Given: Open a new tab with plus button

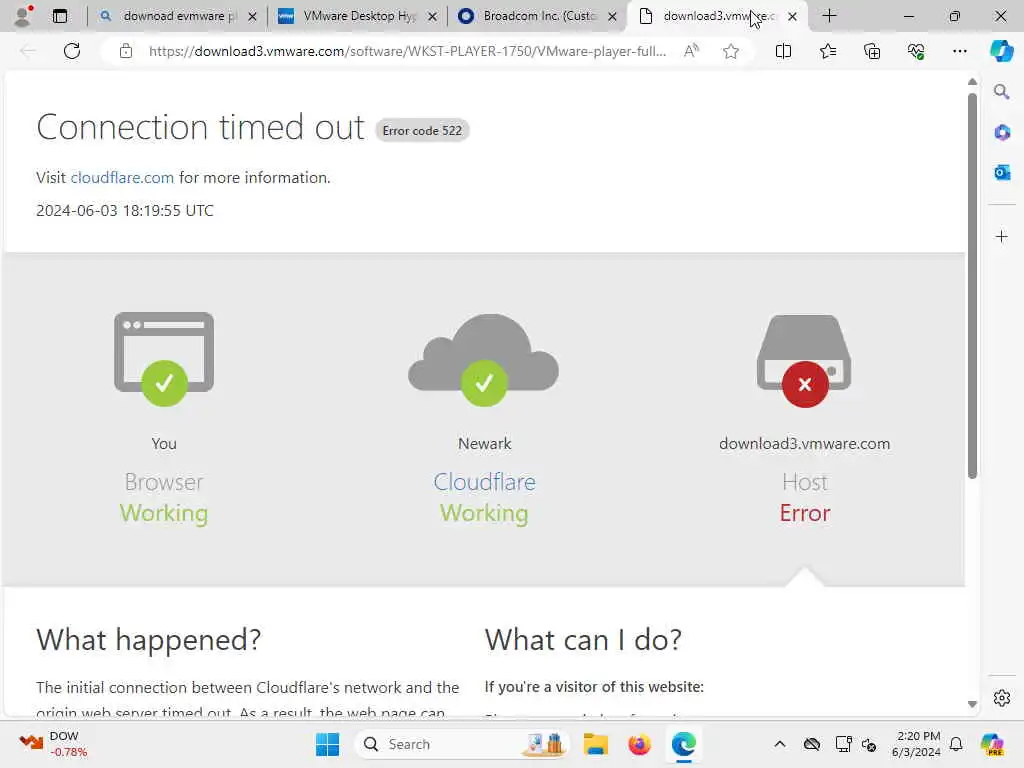Looking at the screenshot, I should [x=829, y=16].
